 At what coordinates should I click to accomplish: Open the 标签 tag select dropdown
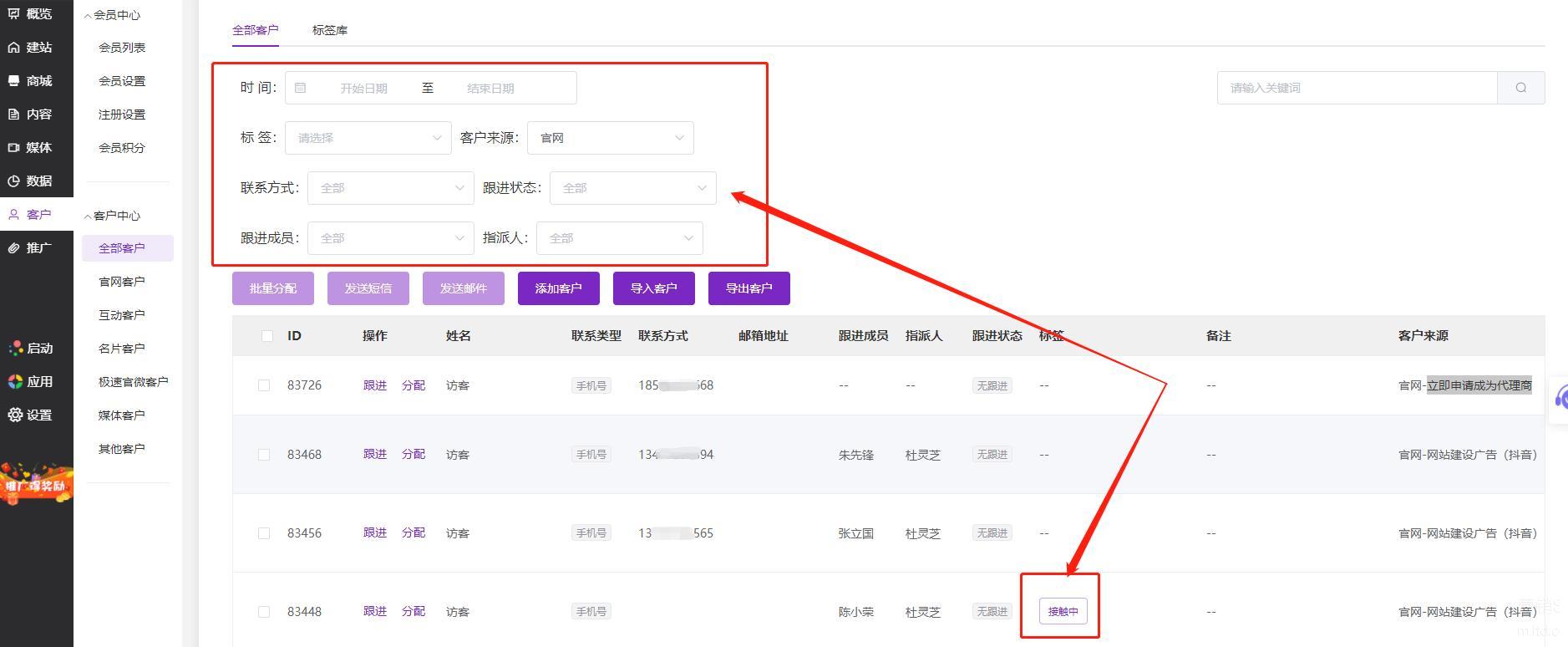[368, 138]
